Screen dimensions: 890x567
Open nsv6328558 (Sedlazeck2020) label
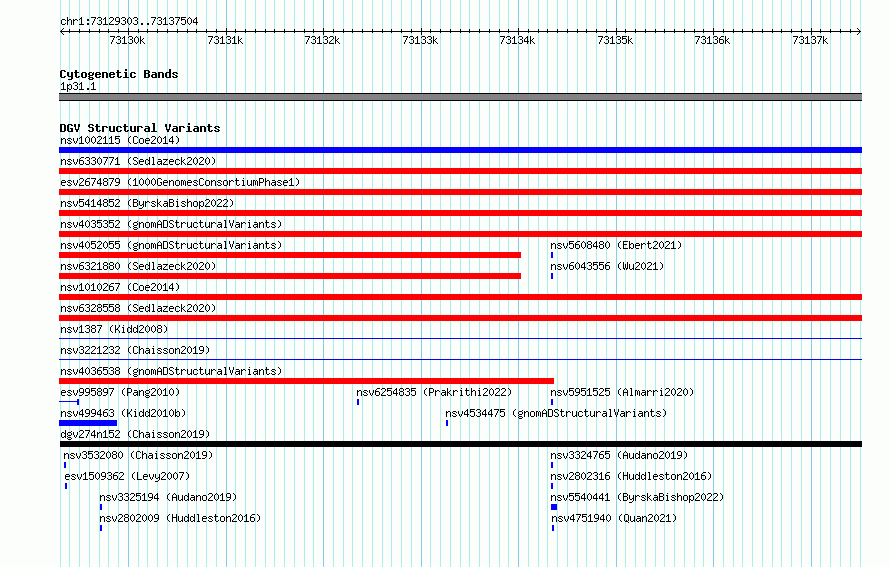(x=138, y=308)
